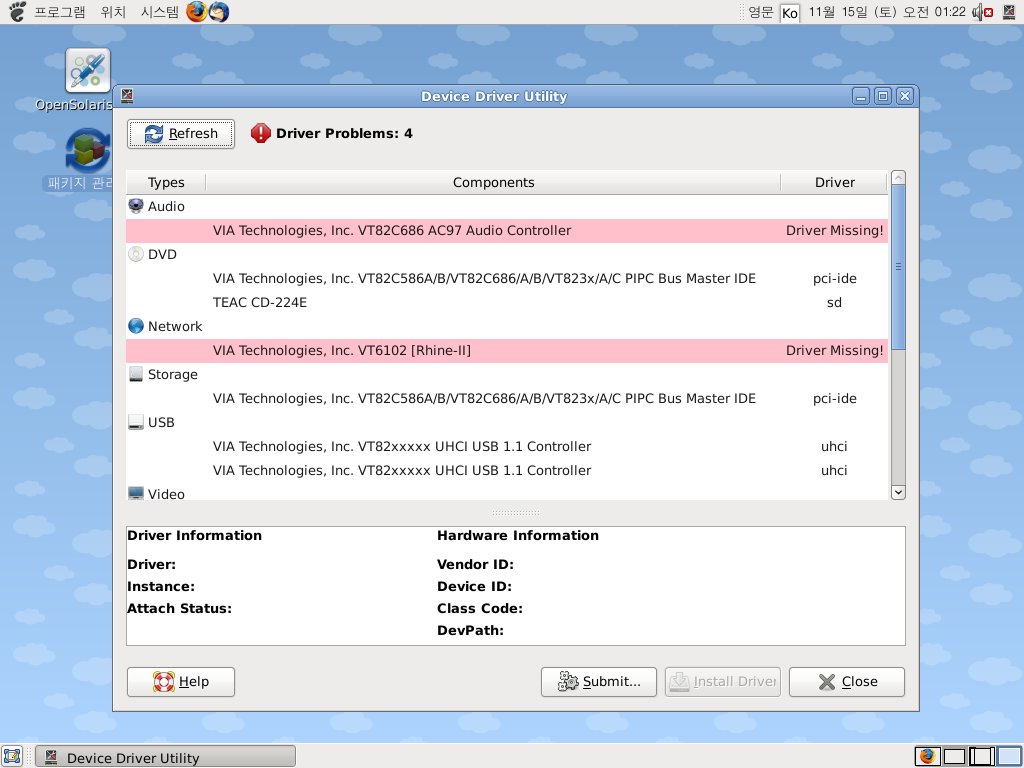Click the Submit... button
This screenshot has height=768, width=1024.
599,682
